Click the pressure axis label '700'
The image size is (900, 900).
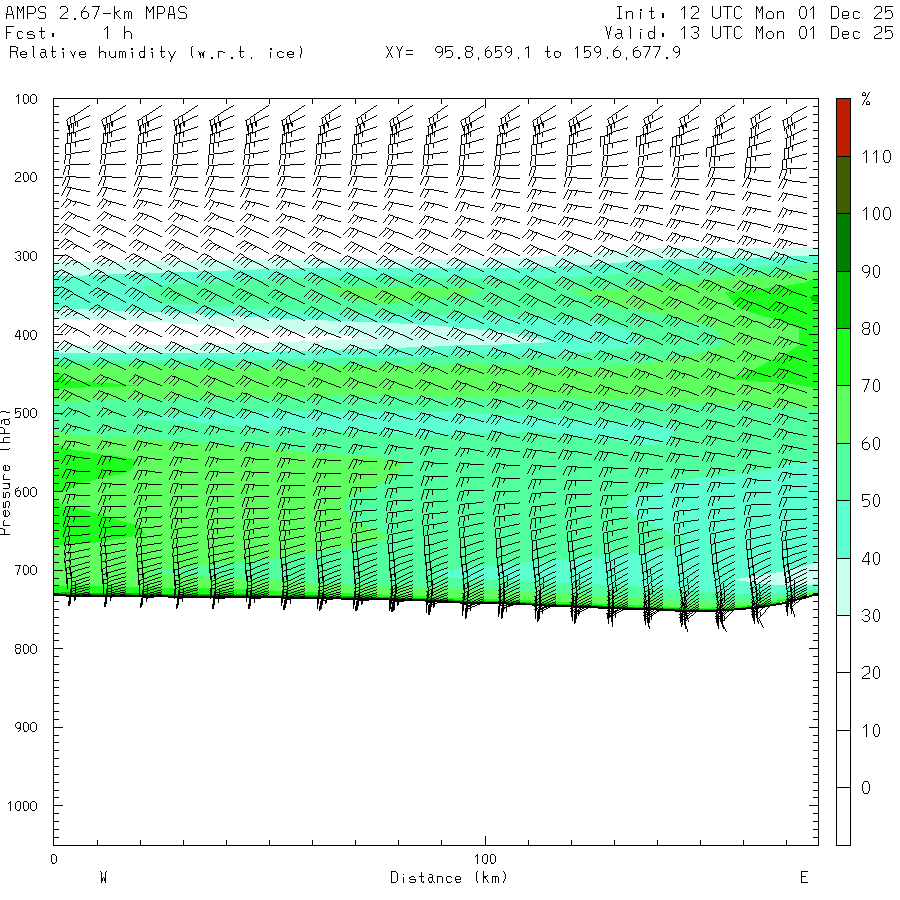[26, 571]
